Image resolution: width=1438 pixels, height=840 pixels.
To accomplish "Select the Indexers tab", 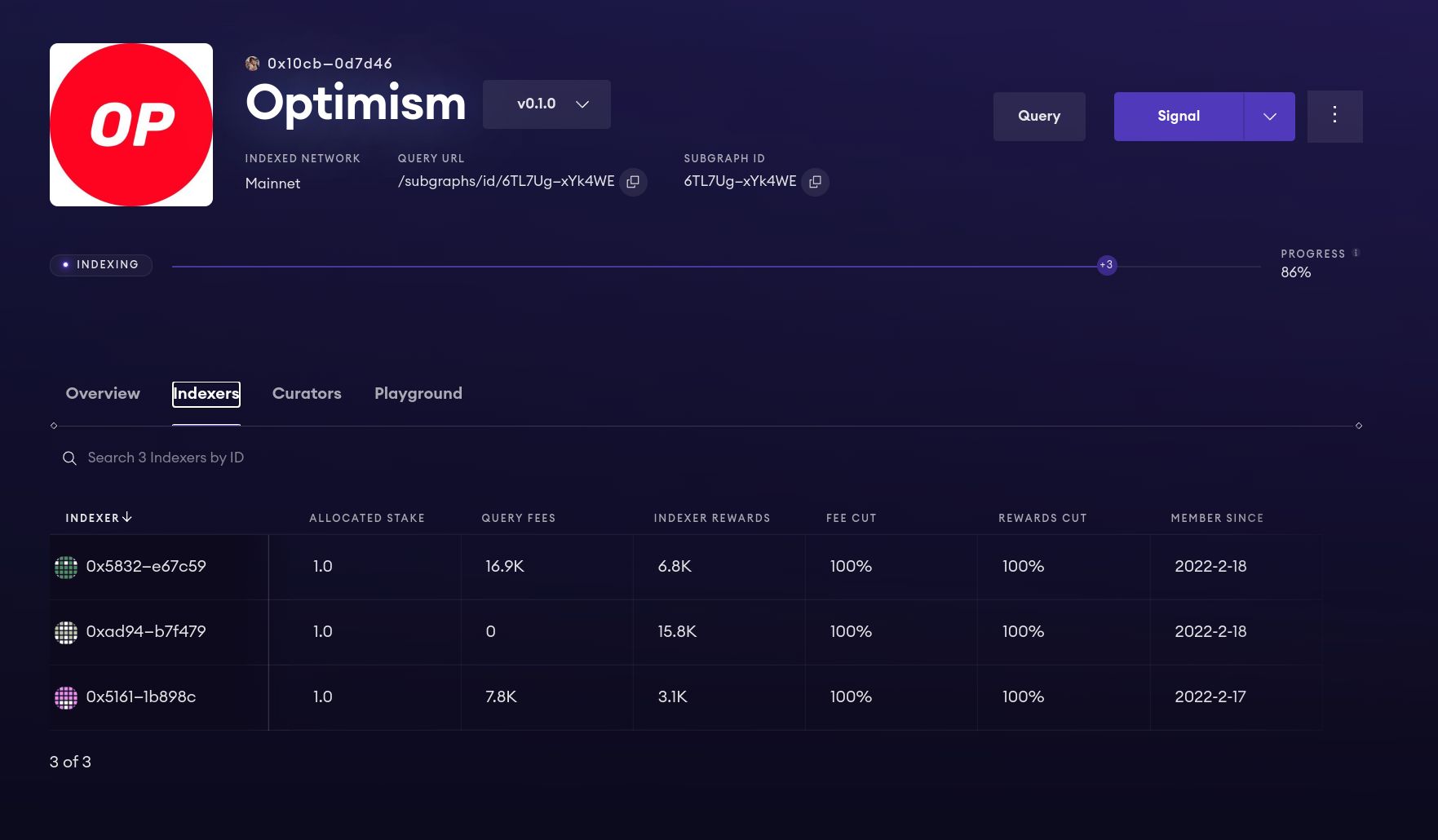I will (x=206, y=394).
